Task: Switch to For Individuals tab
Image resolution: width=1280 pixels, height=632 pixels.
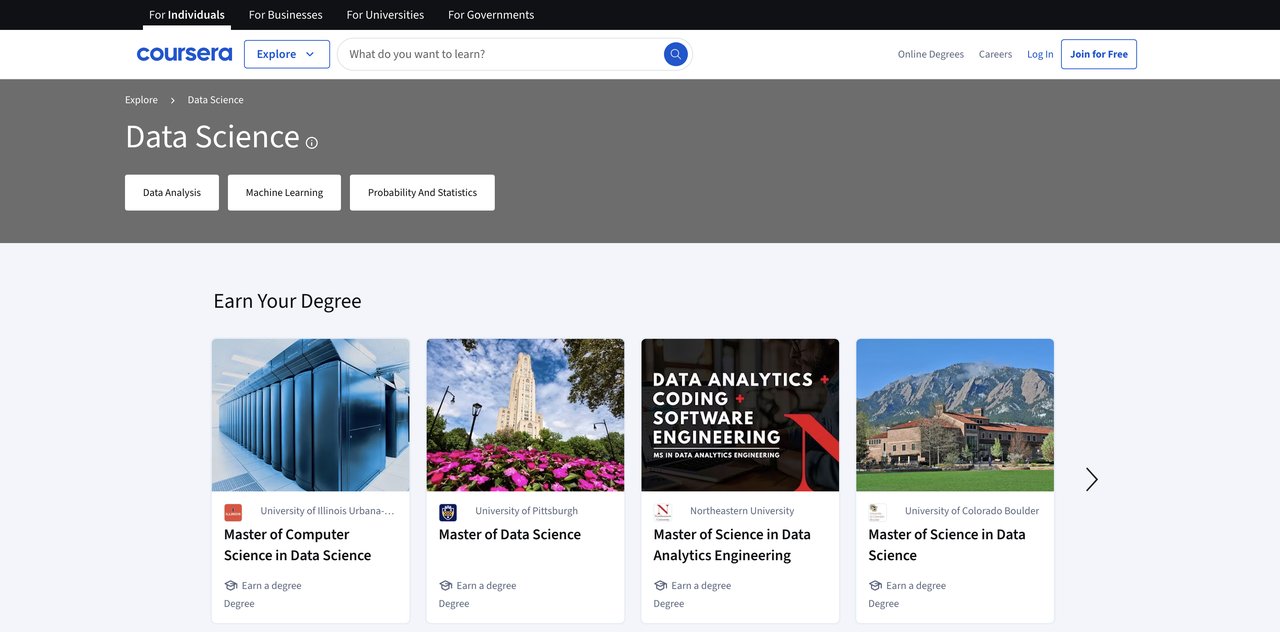Action: (x=187, y=15)
